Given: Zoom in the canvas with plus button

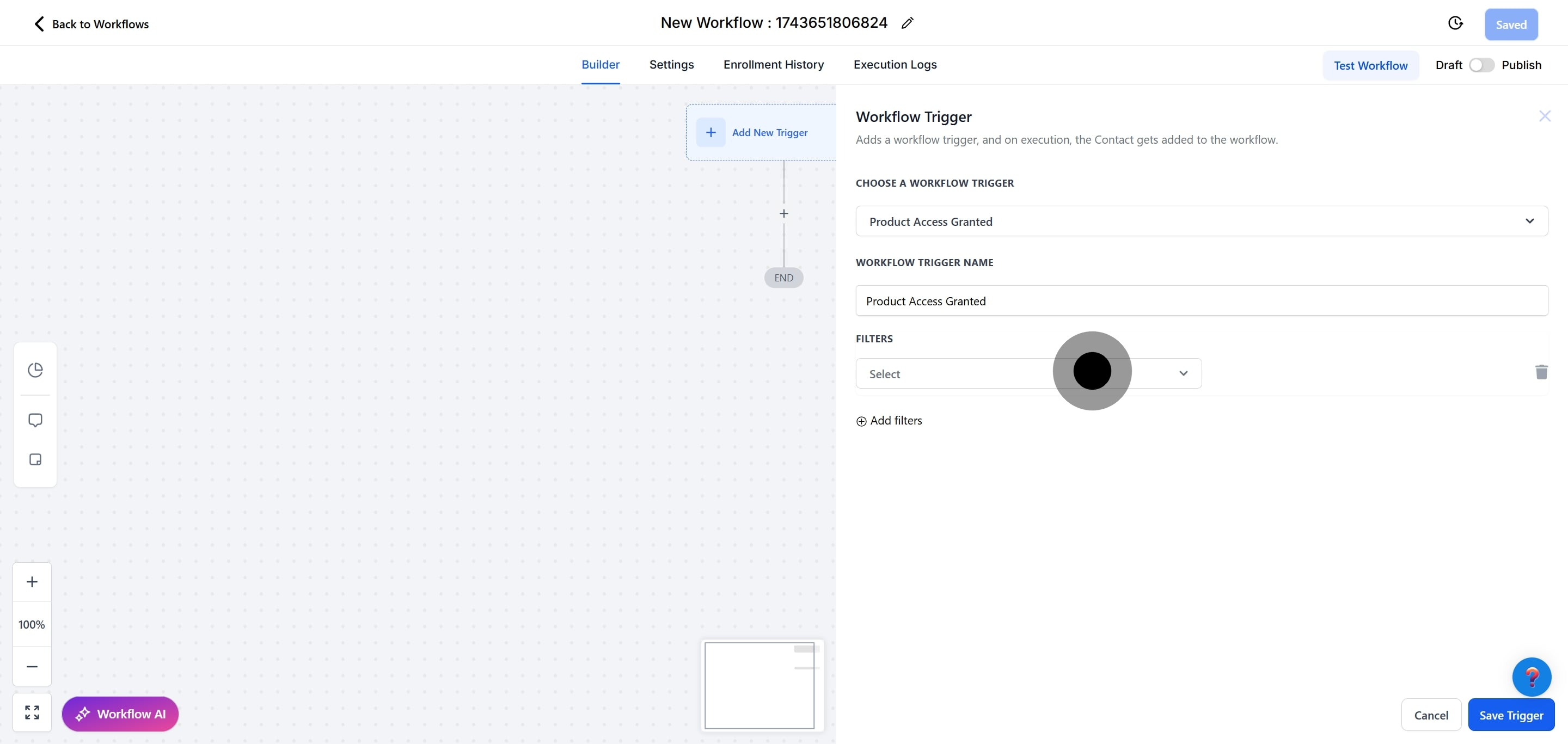Looking at the screenshot, I should point(32,582).
